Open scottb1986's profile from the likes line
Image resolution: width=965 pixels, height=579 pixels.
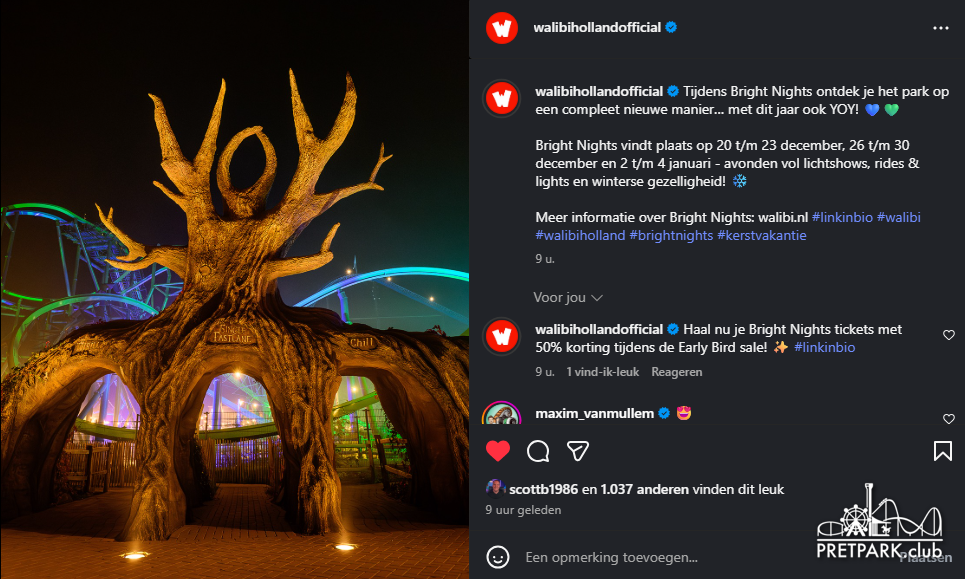[543, 490]
